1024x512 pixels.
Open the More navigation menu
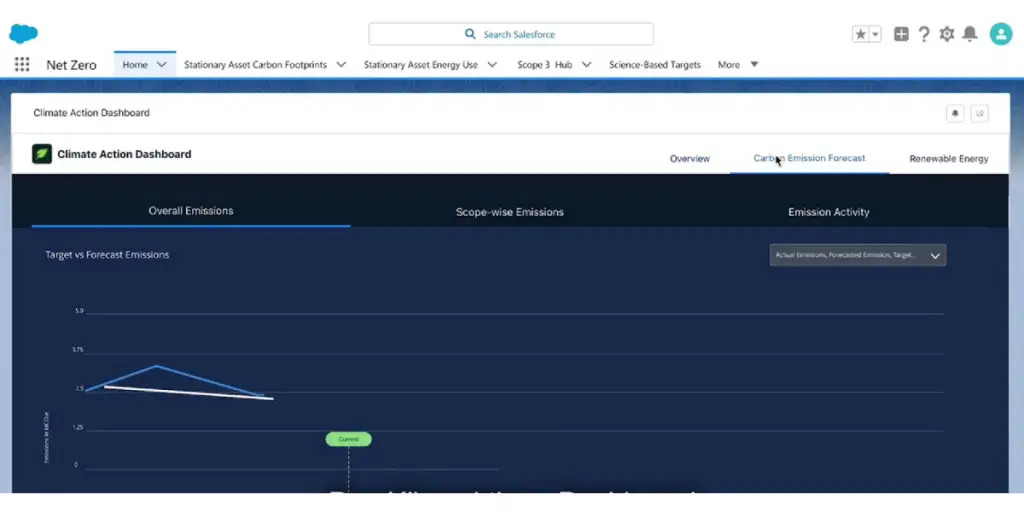(x=738, y=65)
